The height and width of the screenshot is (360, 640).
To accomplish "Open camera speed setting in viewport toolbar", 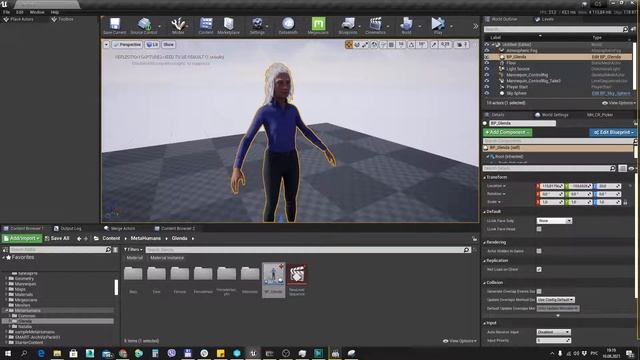I will [462, 44].
